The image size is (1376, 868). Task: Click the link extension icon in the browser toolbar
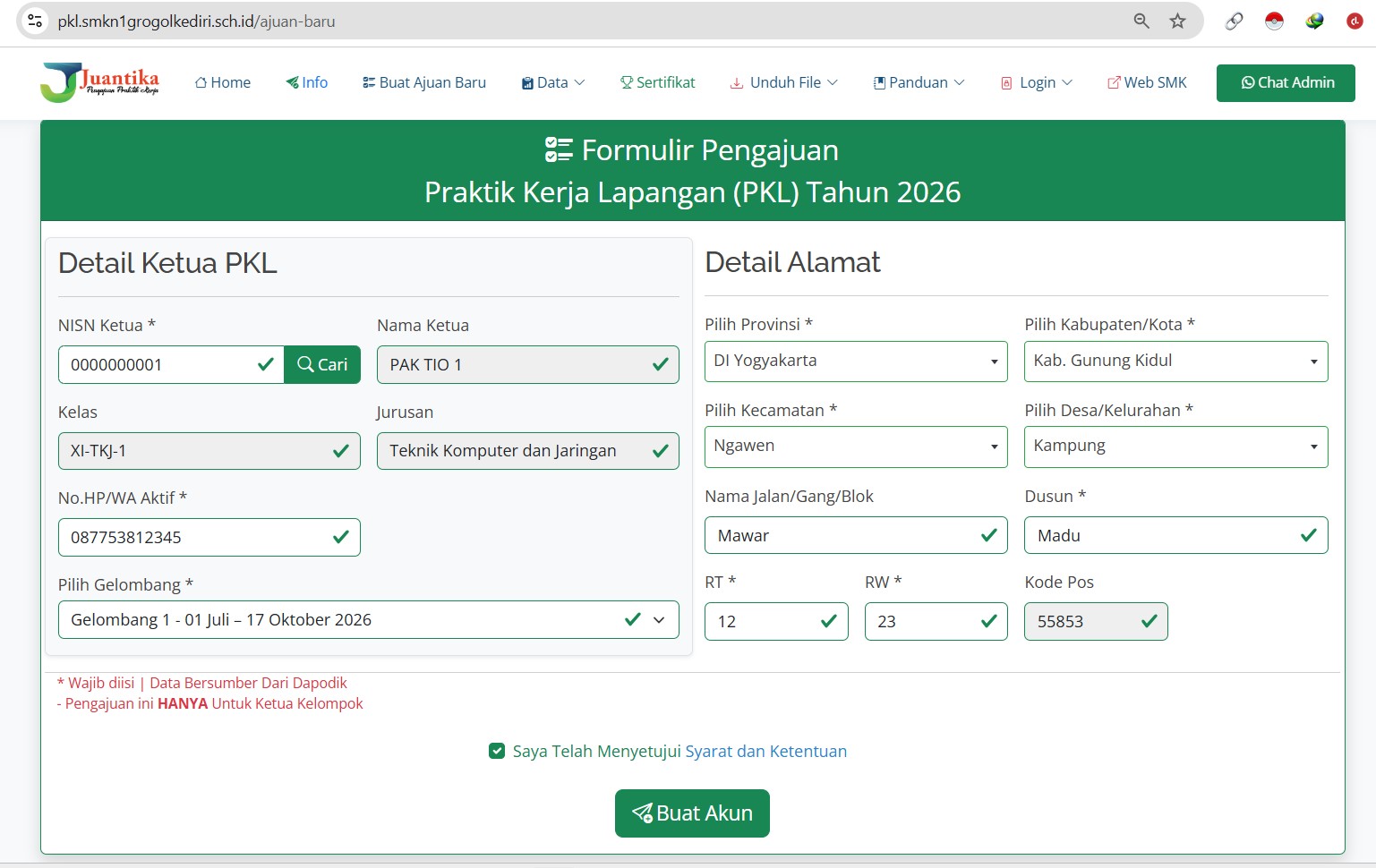[x=1234, y=21]
